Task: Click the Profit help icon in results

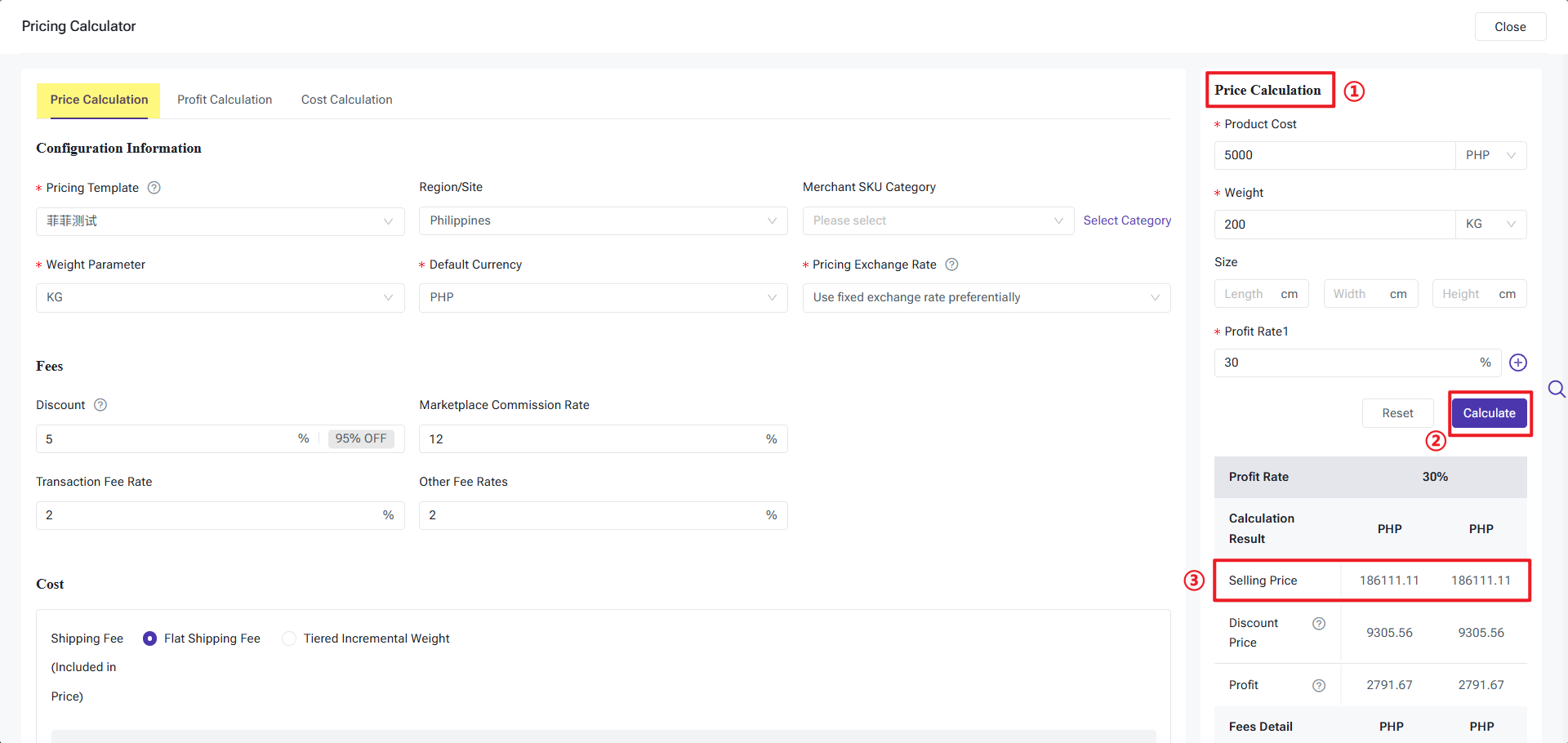Action: pos(1319,686)
